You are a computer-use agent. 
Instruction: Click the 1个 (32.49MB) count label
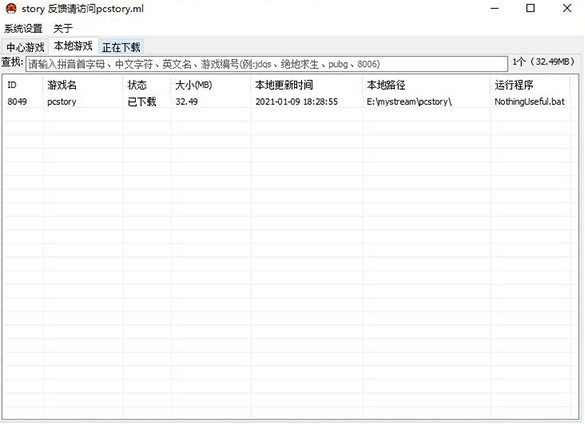pyautogui.click(x=543, y=62)
